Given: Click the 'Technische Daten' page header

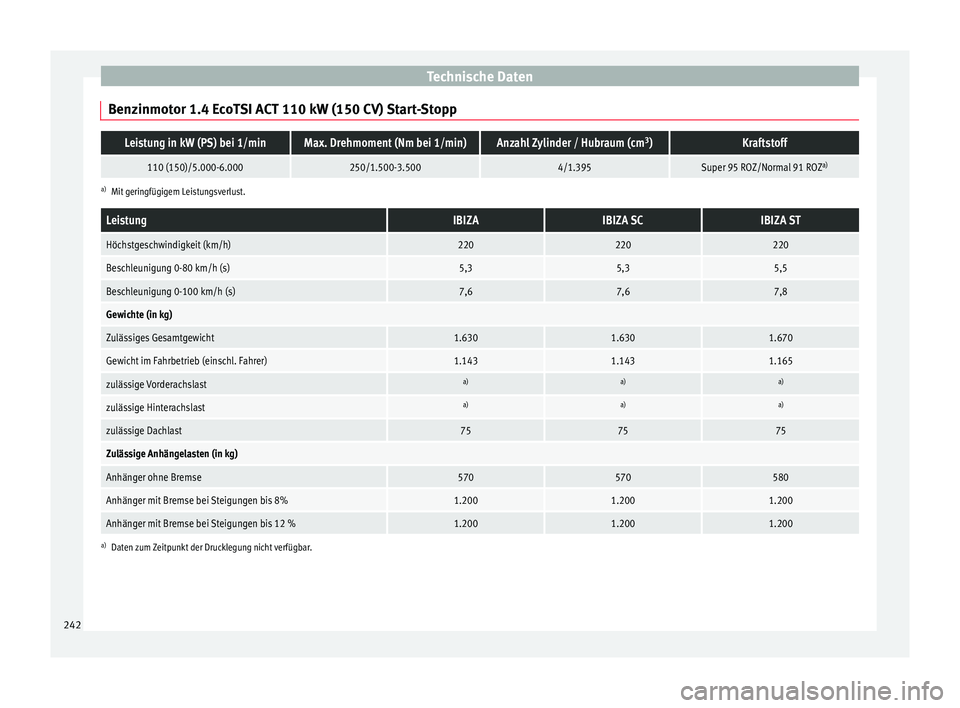Looking at the screenshot, I should tap(479, 77).
